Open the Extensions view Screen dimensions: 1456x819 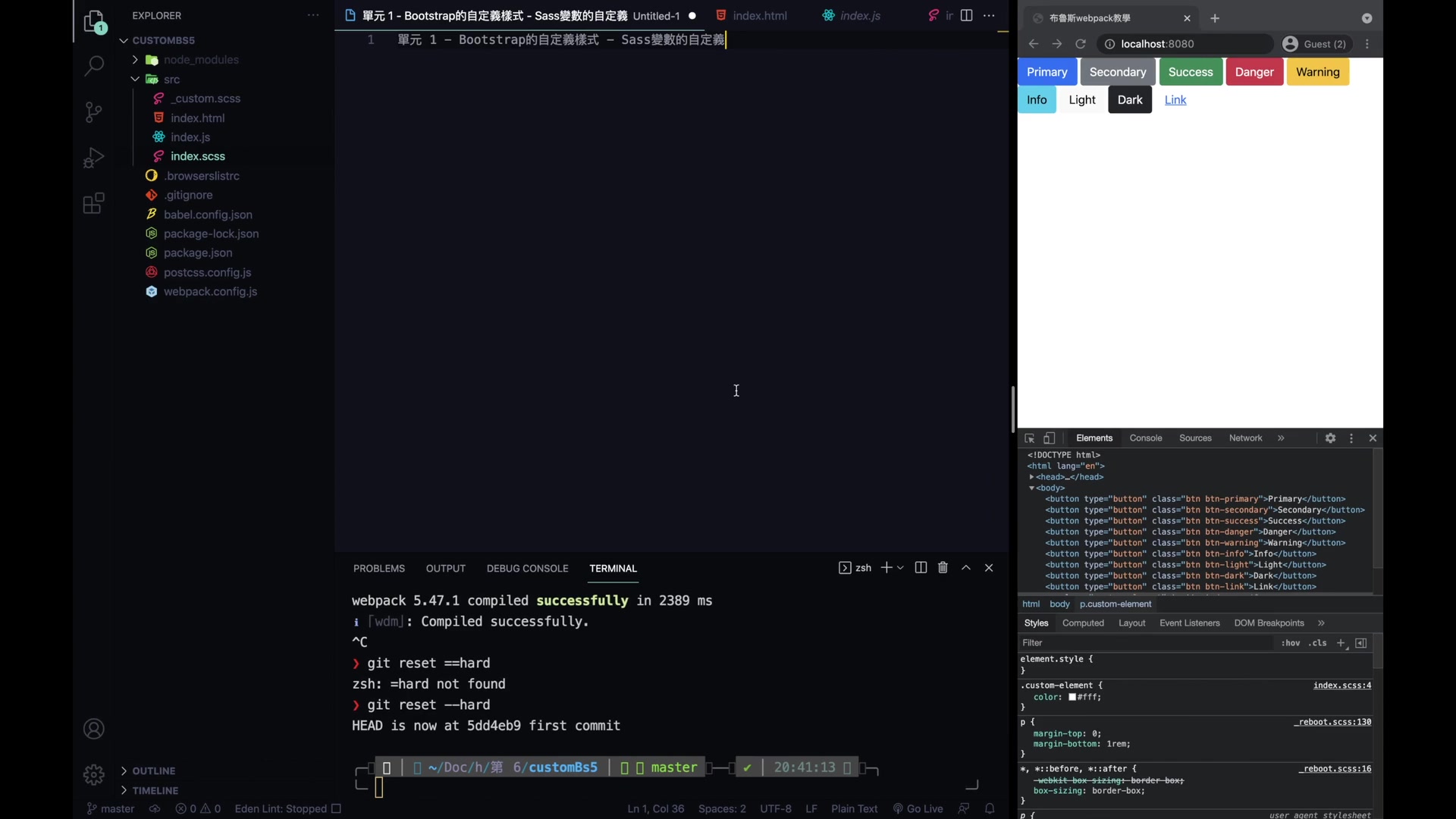tap(93, 203)
